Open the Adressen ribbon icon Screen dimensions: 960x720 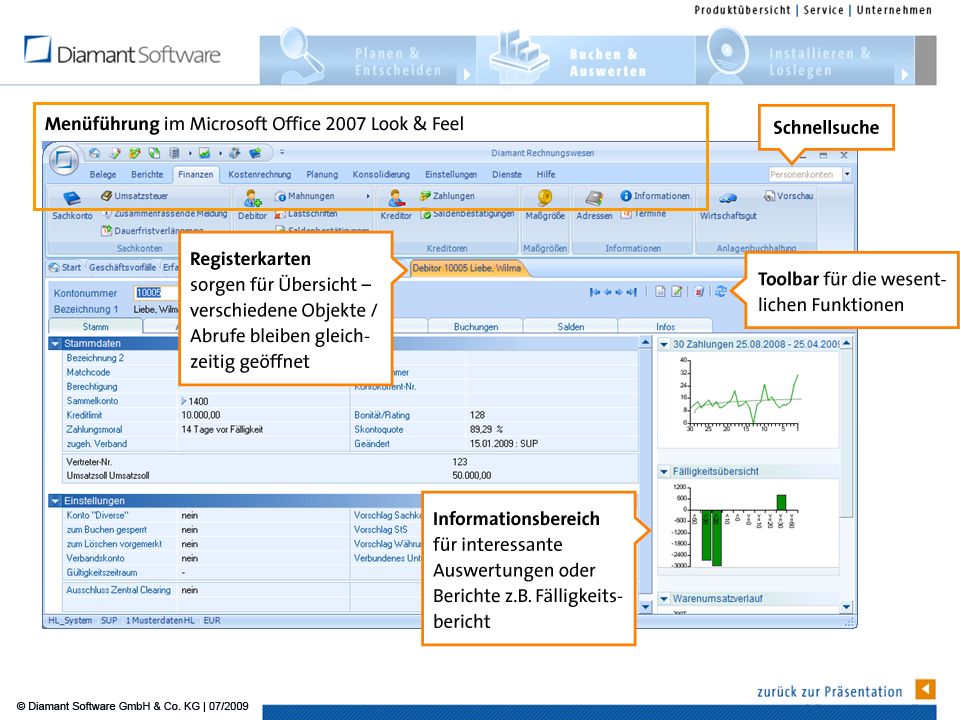(594, 197)
